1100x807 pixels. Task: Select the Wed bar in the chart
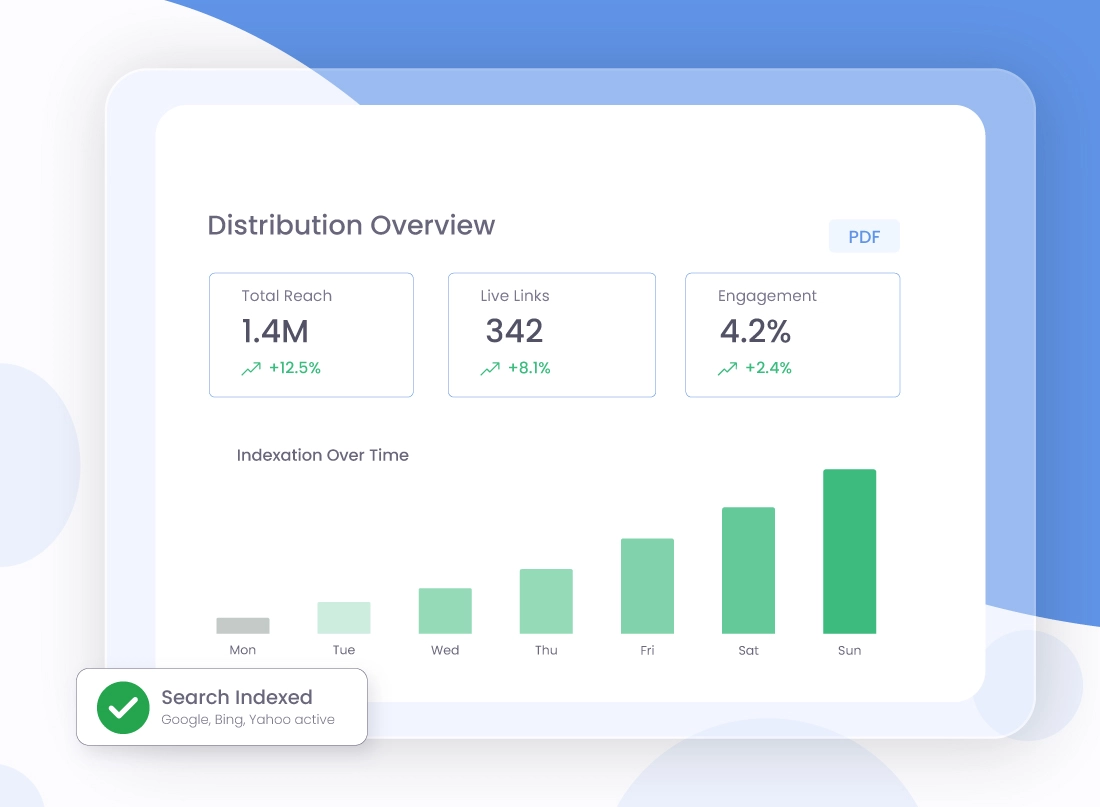coord(445,611)
